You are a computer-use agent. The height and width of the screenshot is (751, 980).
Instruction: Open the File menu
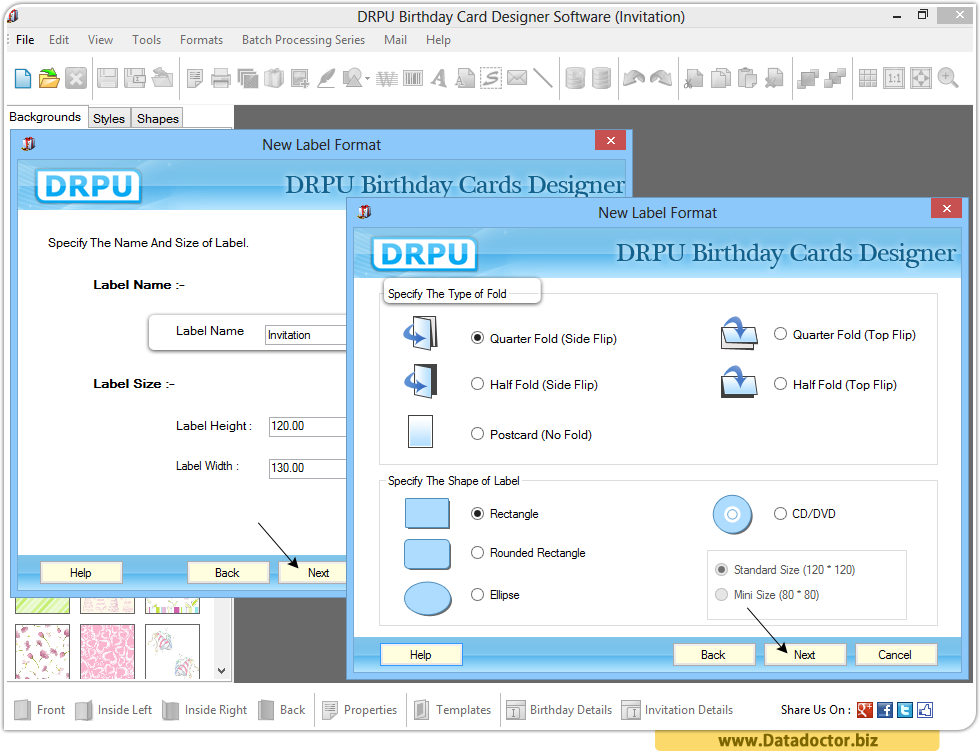(x=25, y=40)
